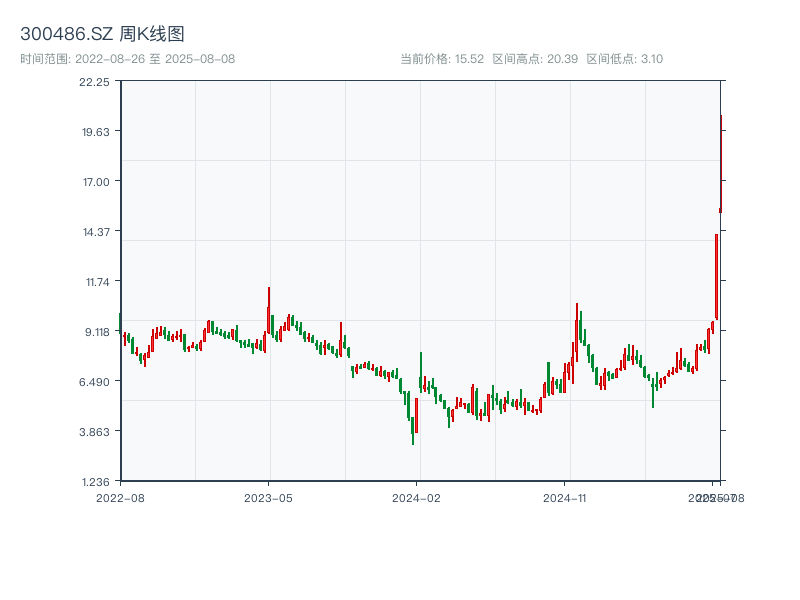Click the 区间低点 3.10 label
Viewport: 800px width, 600px height.
point(624,59)
